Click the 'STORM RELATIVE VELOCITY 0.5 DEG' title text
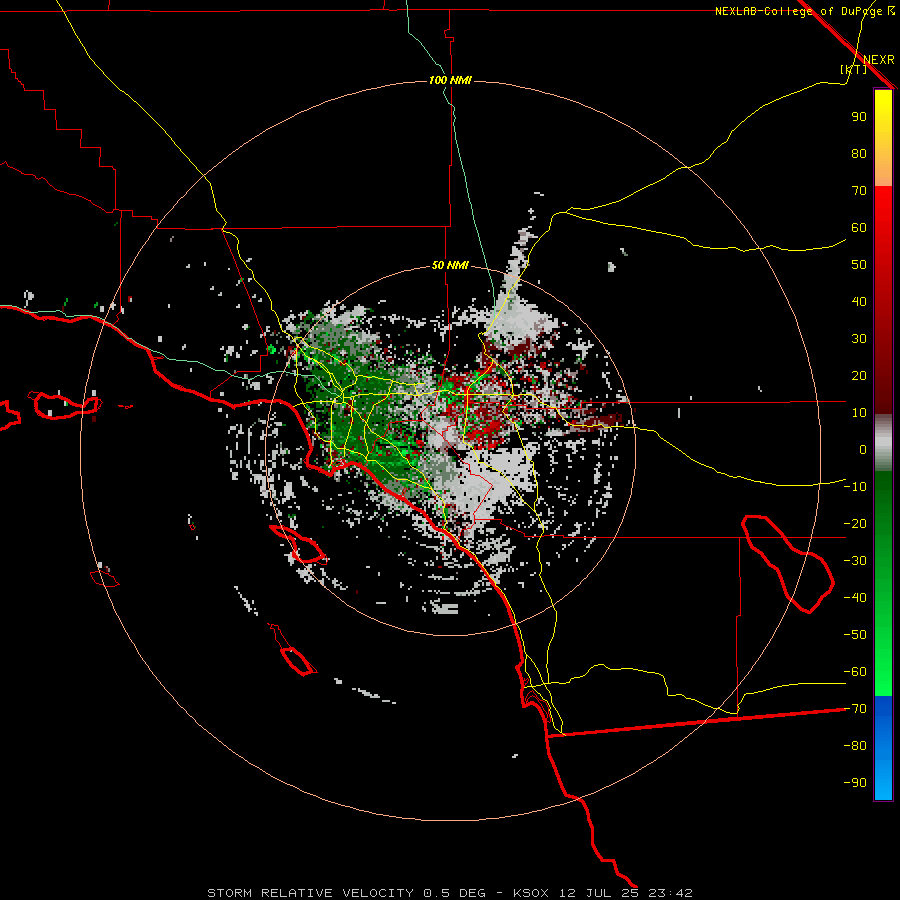Image resolution: width=900 pixels, height=900 pixels. pyautogui.click(x=349, y=893)
